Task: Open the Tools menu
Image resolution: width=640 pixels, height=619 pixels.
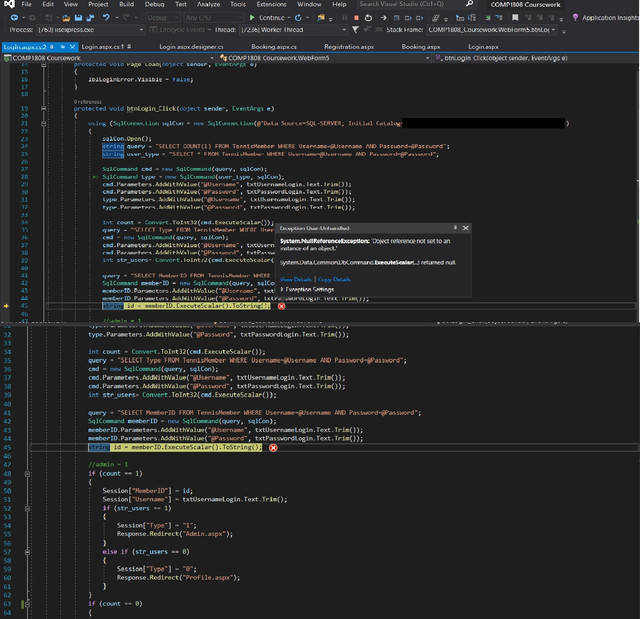Action: [238, 4]
